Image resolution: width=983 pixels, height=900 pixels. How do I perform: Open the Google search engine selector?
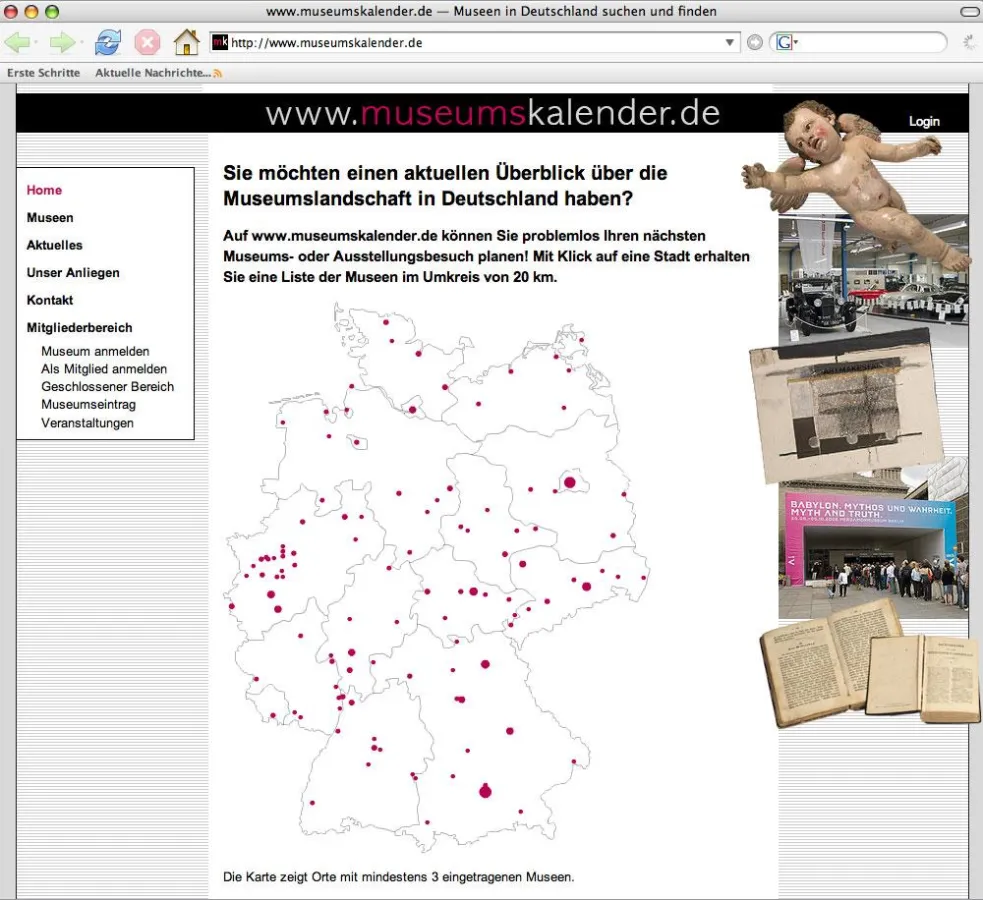pos(782,42)
